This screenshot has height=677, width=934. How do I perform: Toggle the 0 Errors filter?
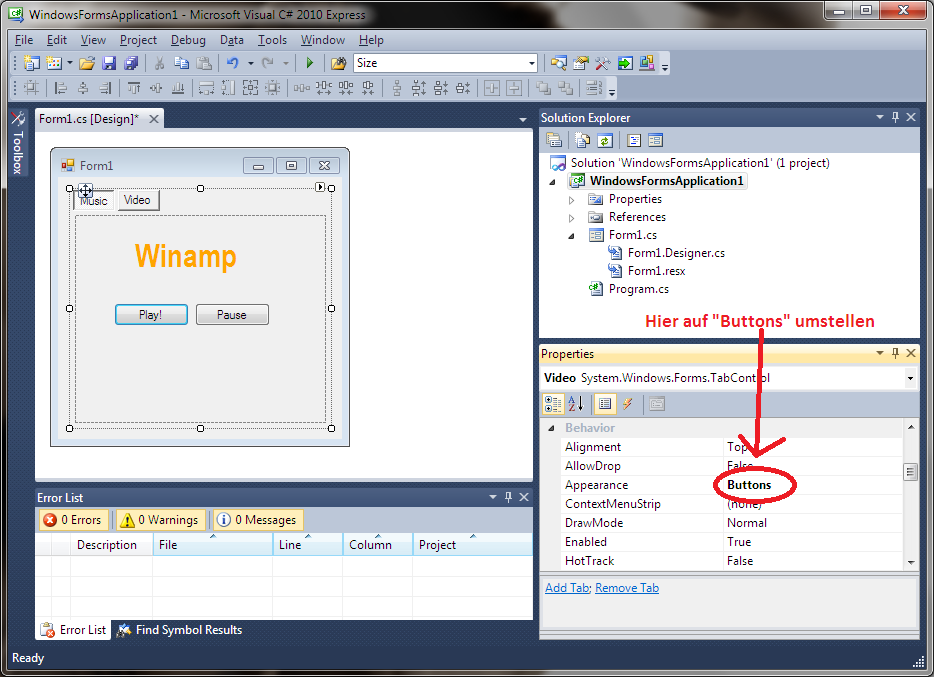[74, 520]
